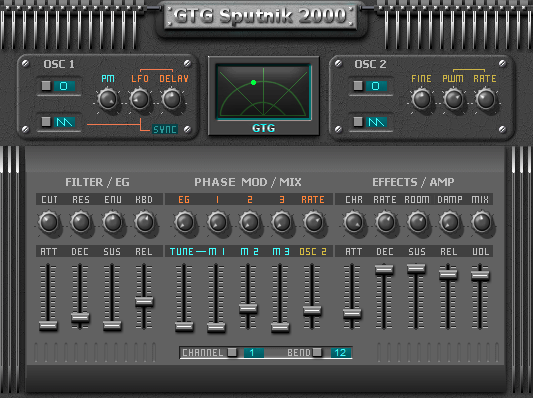Click the filter envelope DEC slider handle
This screenshot has width=533, height=398.
(80, 317)
